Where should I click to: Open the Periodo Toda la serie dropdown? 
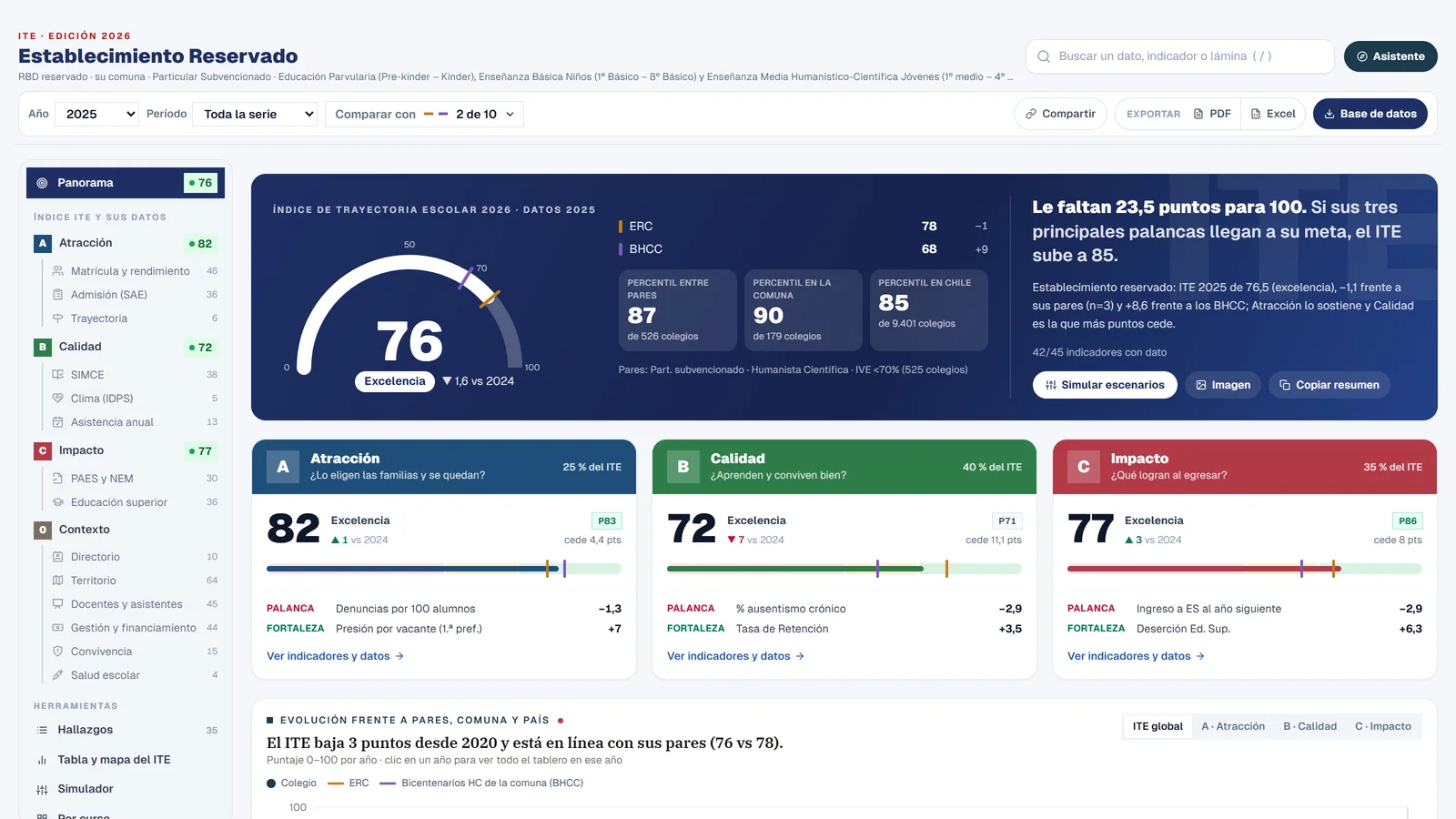click(255, 114)
